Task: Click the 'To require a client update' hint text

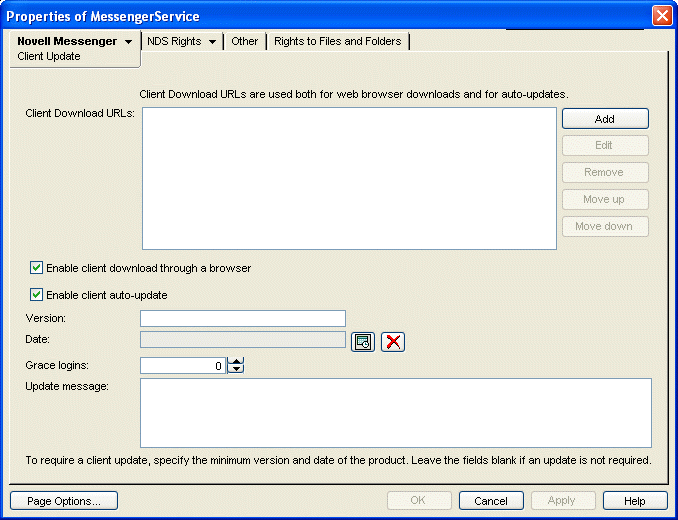Action: click(339, 460)
